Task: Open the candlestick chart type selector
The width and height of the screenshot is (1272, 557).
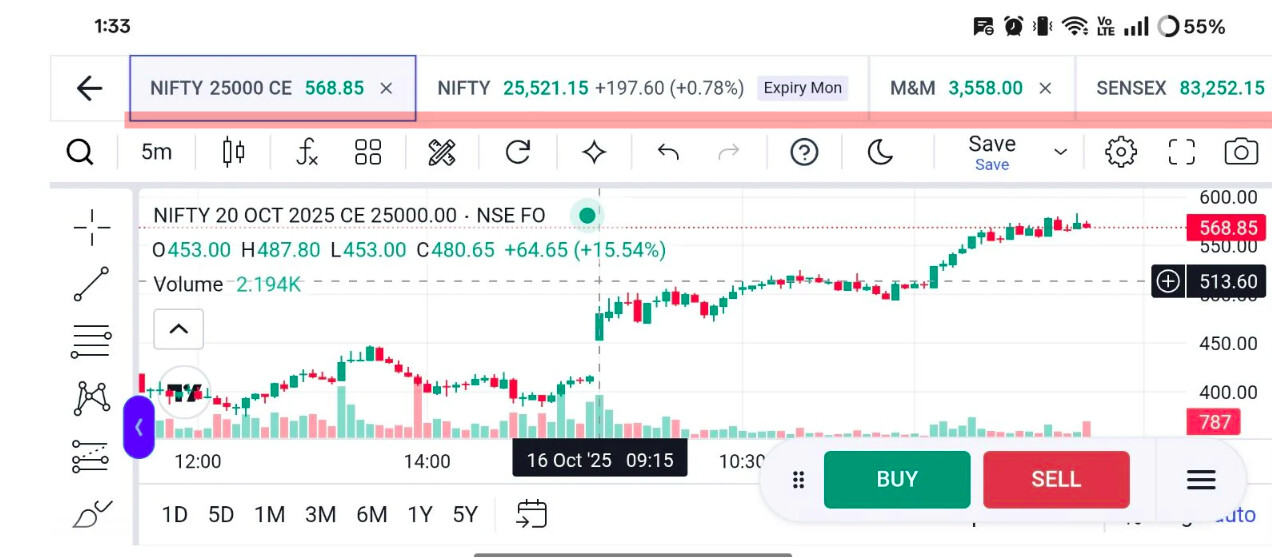Action: tap(234, 152)
